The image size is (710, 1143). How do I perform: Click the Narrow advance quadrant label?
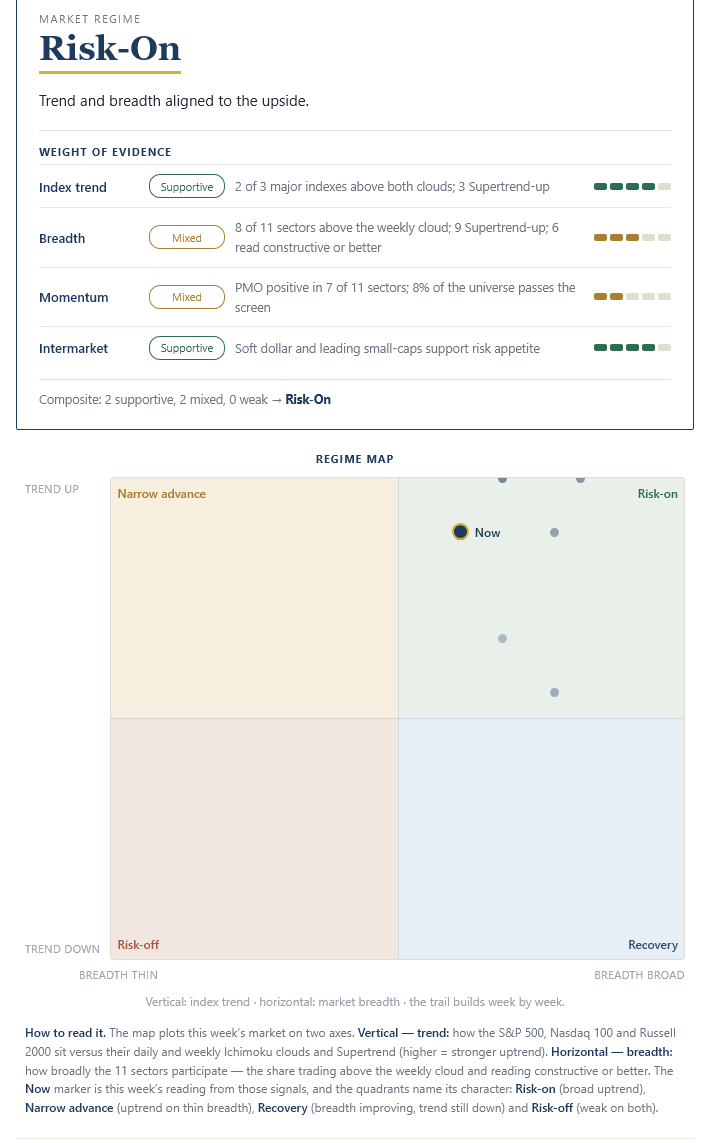[162, 494]
